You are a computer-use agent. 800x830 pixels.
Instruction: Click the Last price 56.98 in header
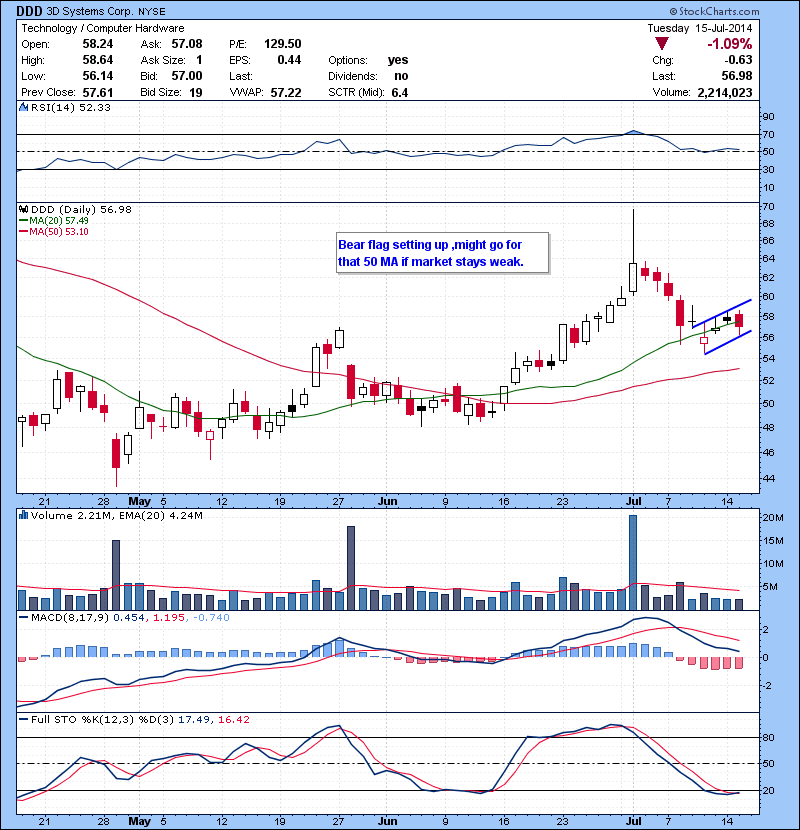coord(737,76)
